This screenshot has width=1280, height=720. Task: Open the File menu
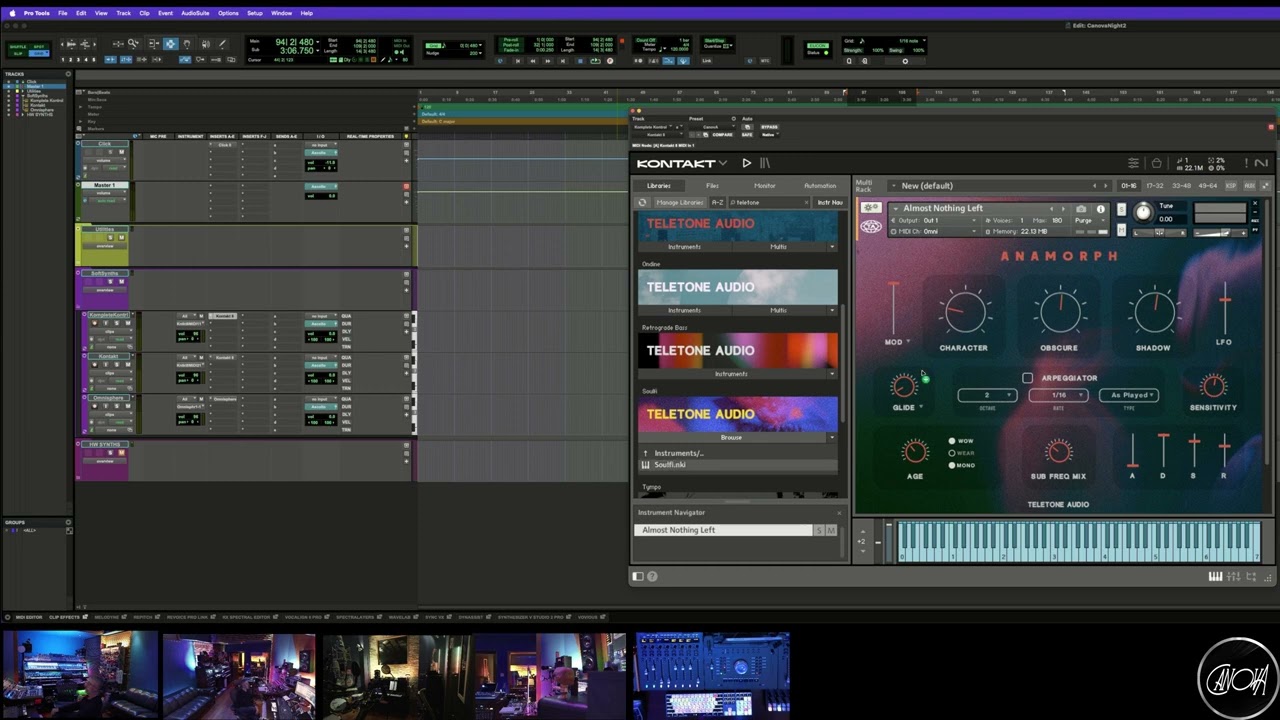(x=62, y=13)
